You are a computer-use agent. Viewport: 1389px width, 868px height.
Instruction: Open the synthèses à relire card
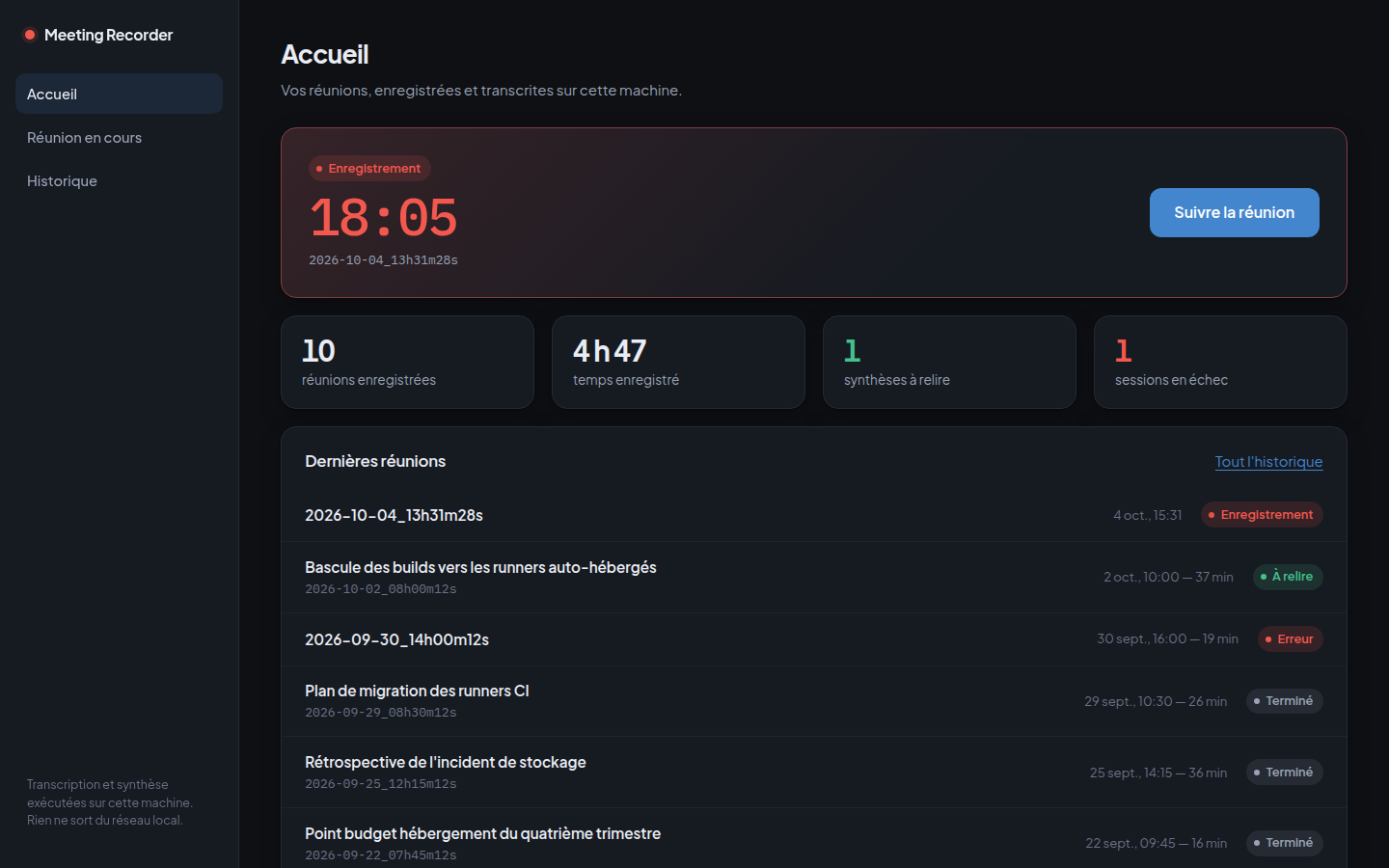coord(949,362)
